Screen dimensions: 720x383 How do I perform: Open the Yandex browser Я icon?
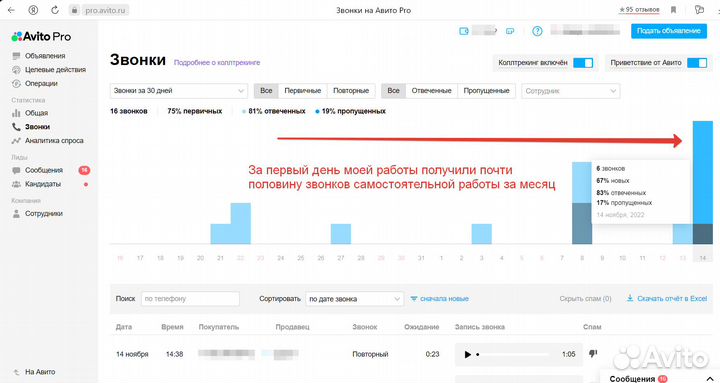pos(33,10)
